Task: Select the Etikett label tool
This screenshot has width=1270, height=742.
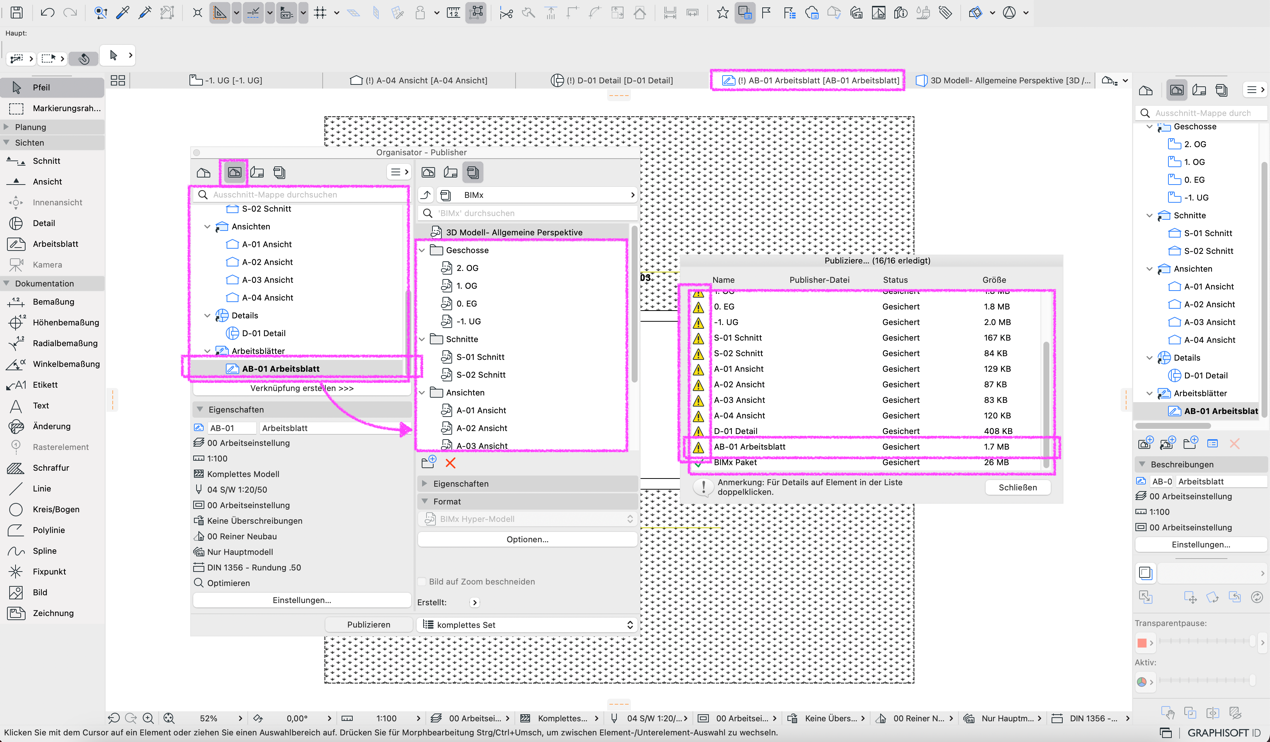Action: click(52, 385)
